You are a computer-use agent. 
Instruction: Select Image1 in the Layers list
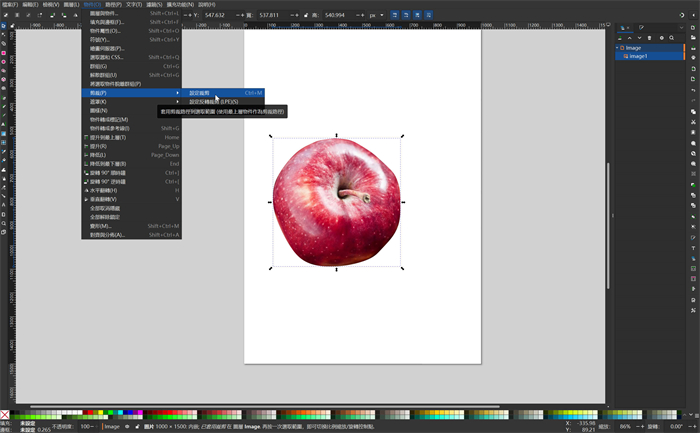(636, 56)
